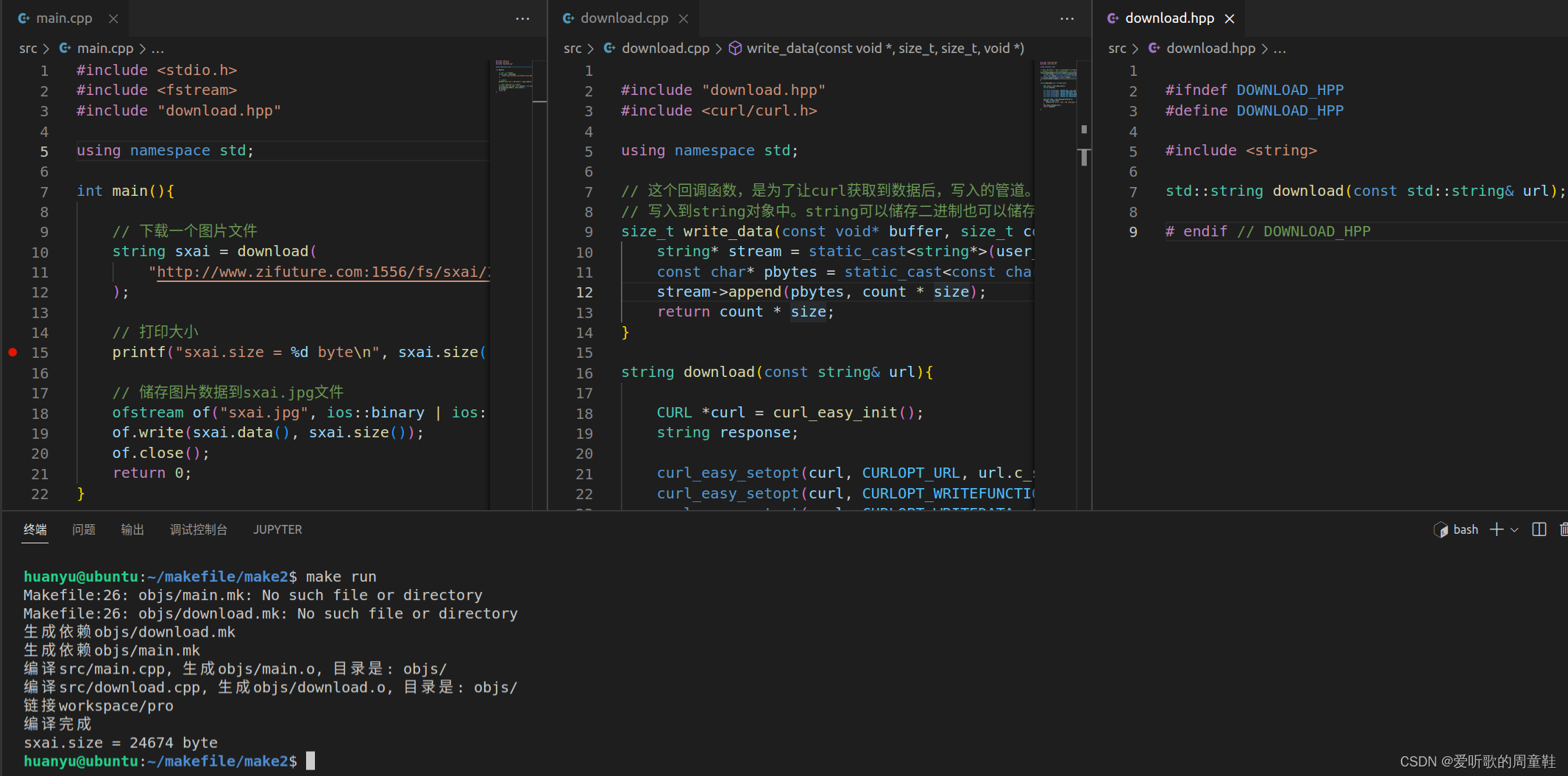Click 'sxai.size = 24674 byte' terminal output
The image size is (1568, 776).
(121, 743)
